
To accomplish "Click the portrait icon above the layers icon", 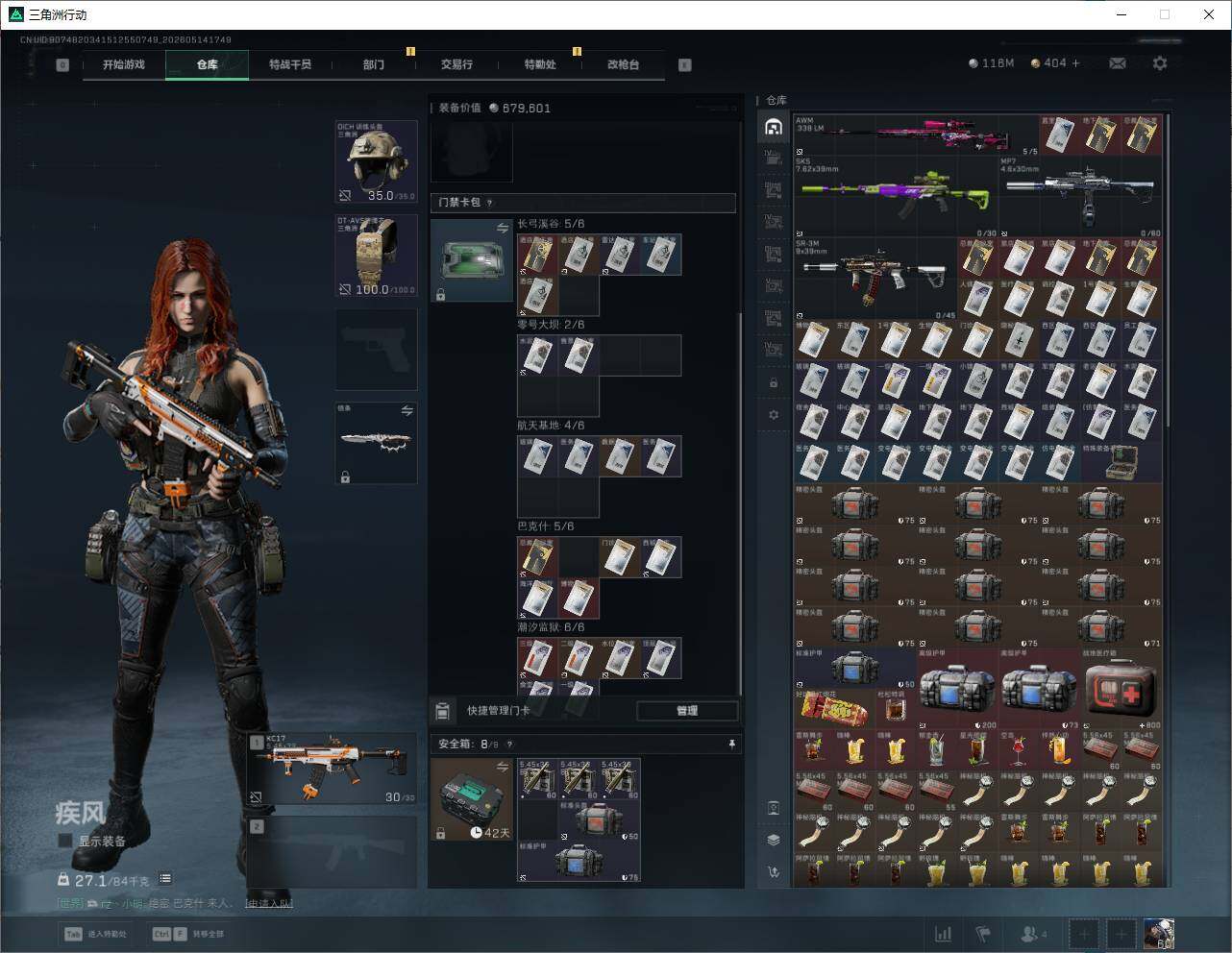I will [x=774, y=808].
